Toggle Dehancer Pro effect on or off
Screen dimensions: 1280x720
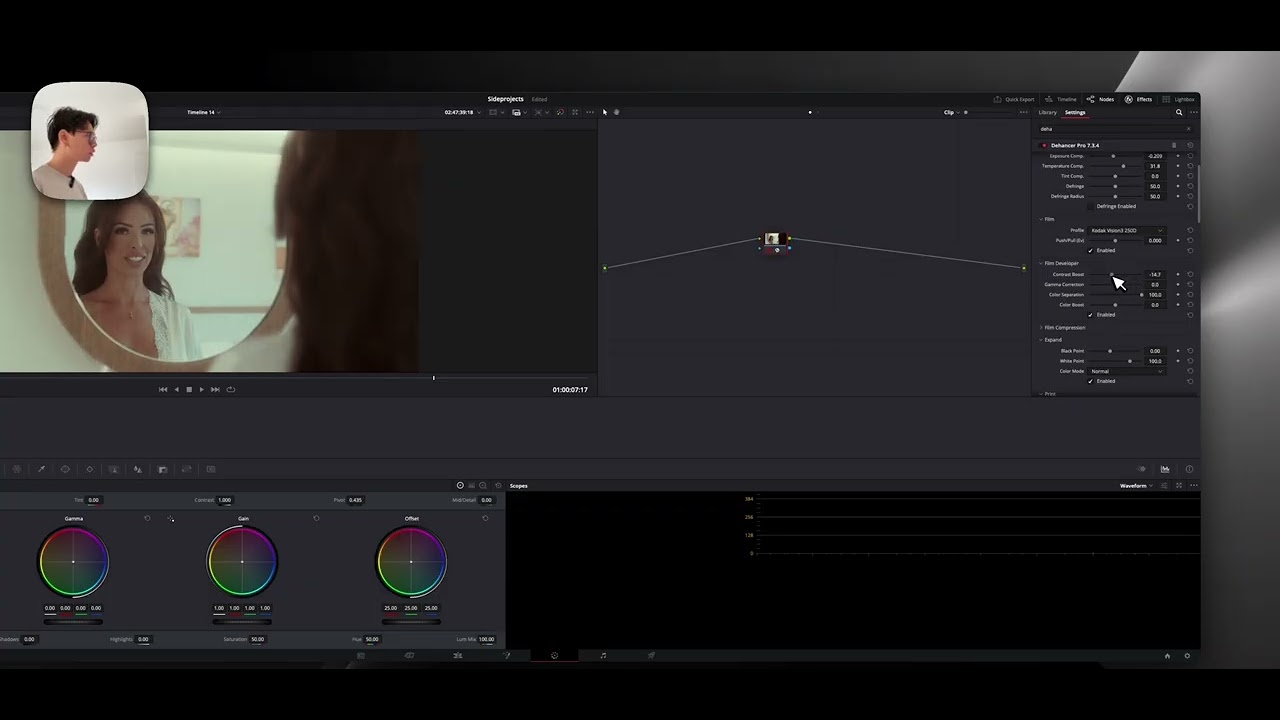click(1044, 145)
